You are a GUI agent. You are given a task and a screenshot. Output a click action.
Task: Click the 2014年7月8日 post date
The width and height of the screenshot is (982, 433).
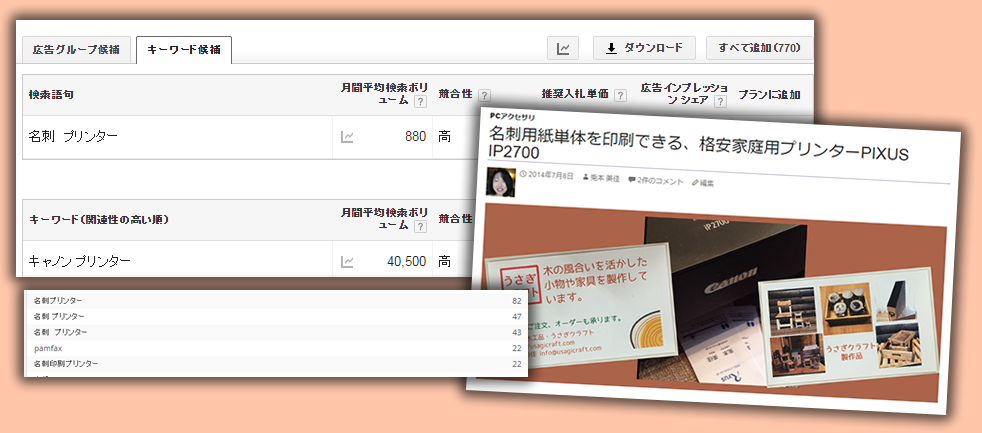(x=551, y=176)
